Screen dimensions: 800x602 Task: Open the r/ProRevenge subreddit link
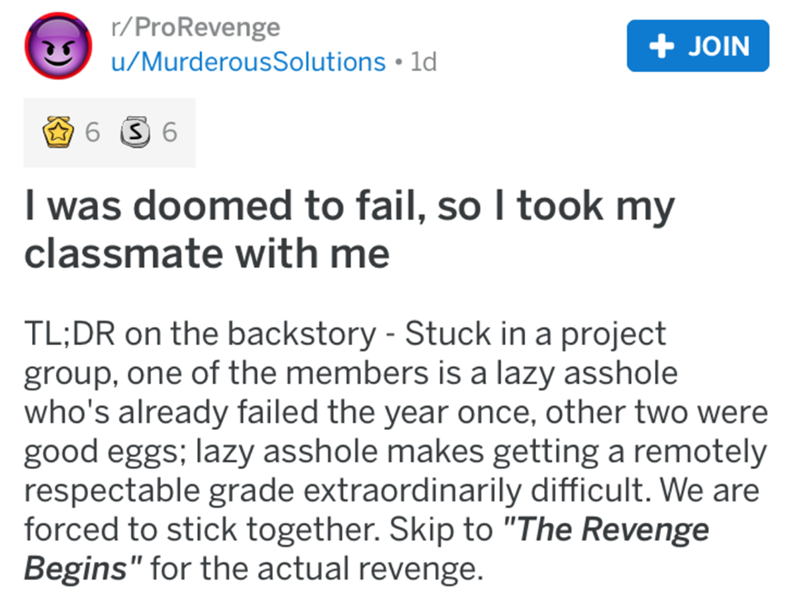tap(196, 27)
